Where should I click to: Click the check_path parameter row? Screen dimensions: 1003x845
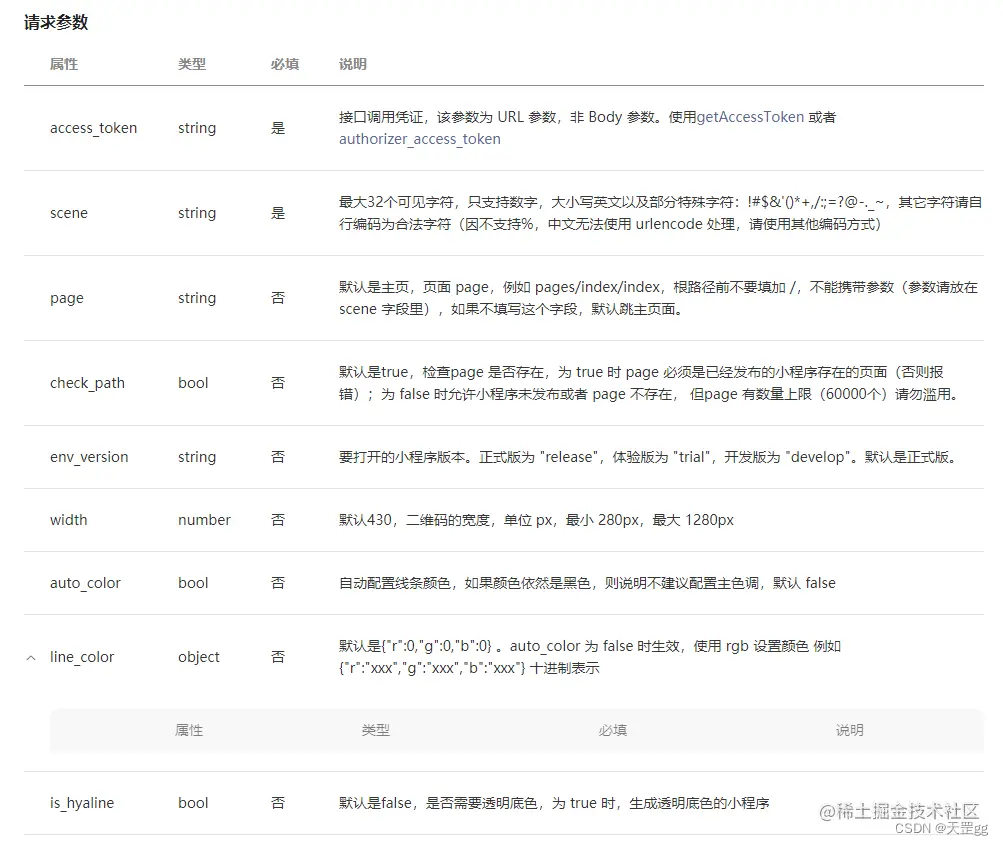point(87,383)
